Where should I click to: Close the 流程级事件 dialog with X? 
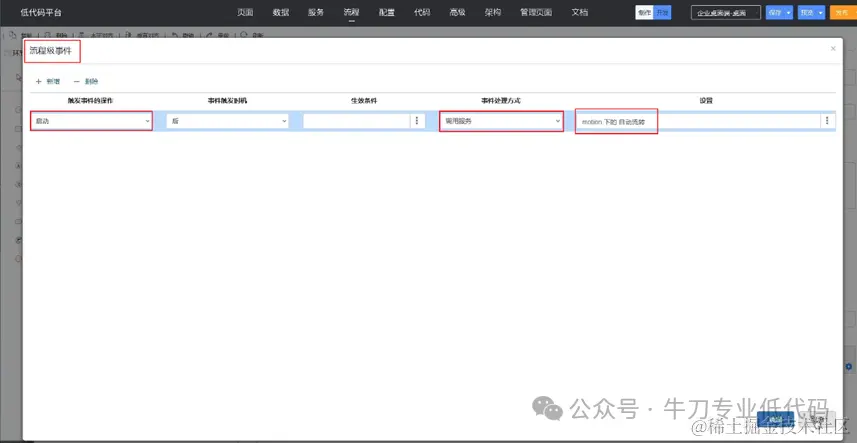[833, 49]
